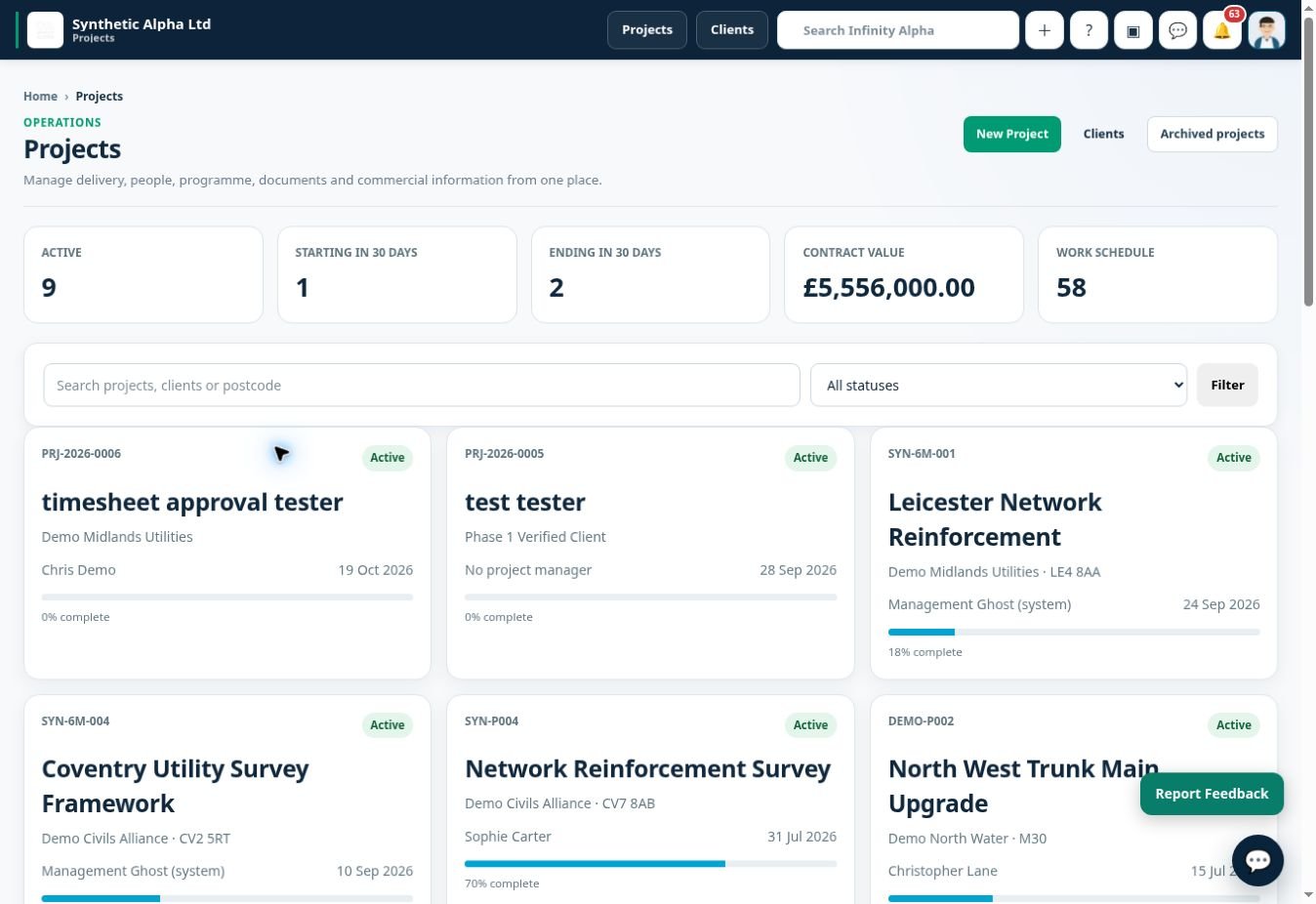This screenshot has height=904, width=1316.
Task: Open the messages speech bubble icon
Action: click(x=1178, y=30)
